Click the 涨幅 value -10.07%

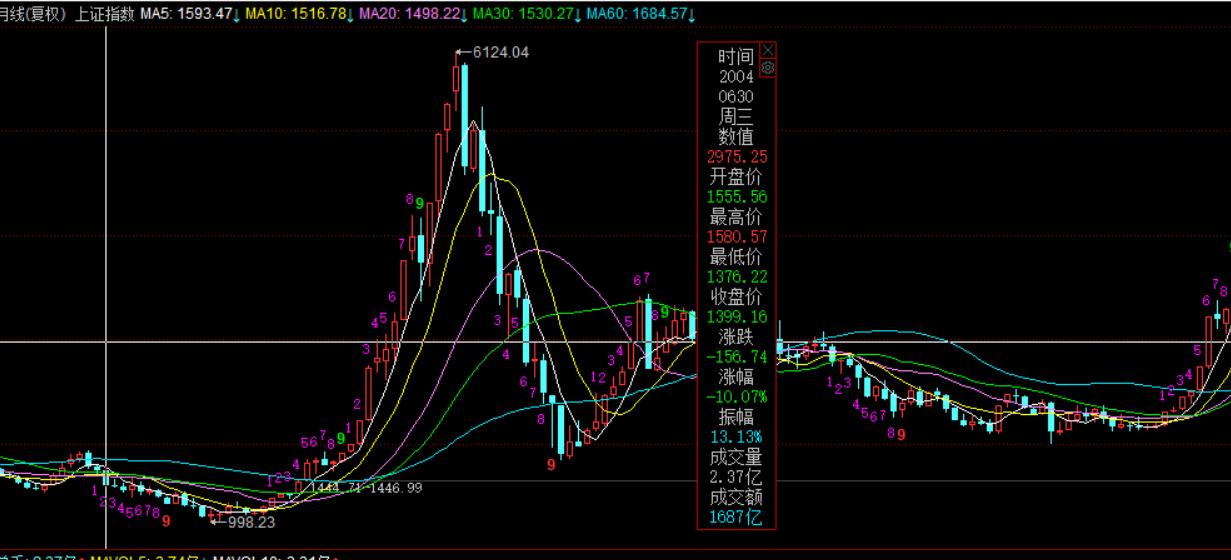pos(736,397)
